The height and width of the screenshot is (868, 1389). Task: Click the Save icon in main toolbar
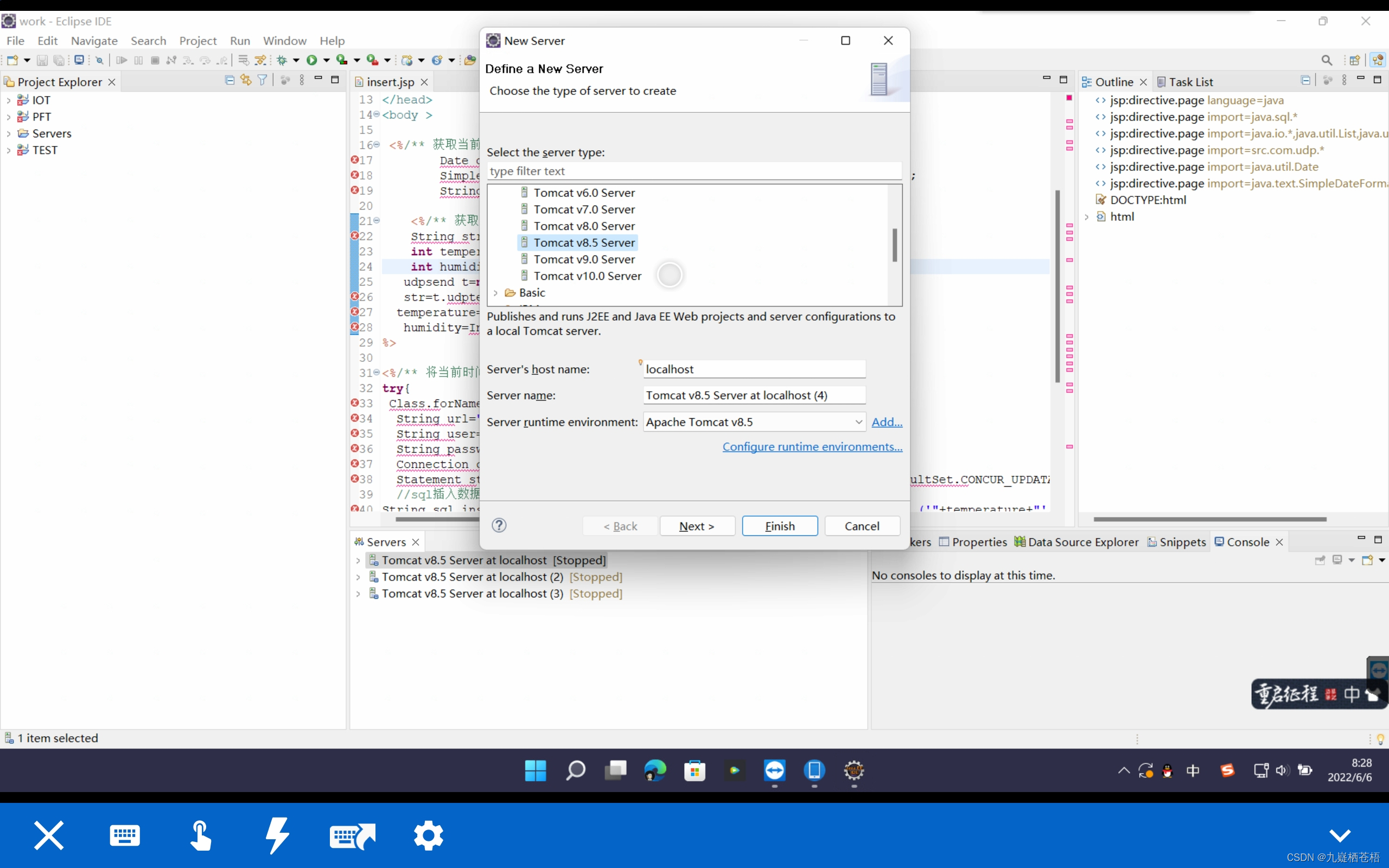pos(42,60)
